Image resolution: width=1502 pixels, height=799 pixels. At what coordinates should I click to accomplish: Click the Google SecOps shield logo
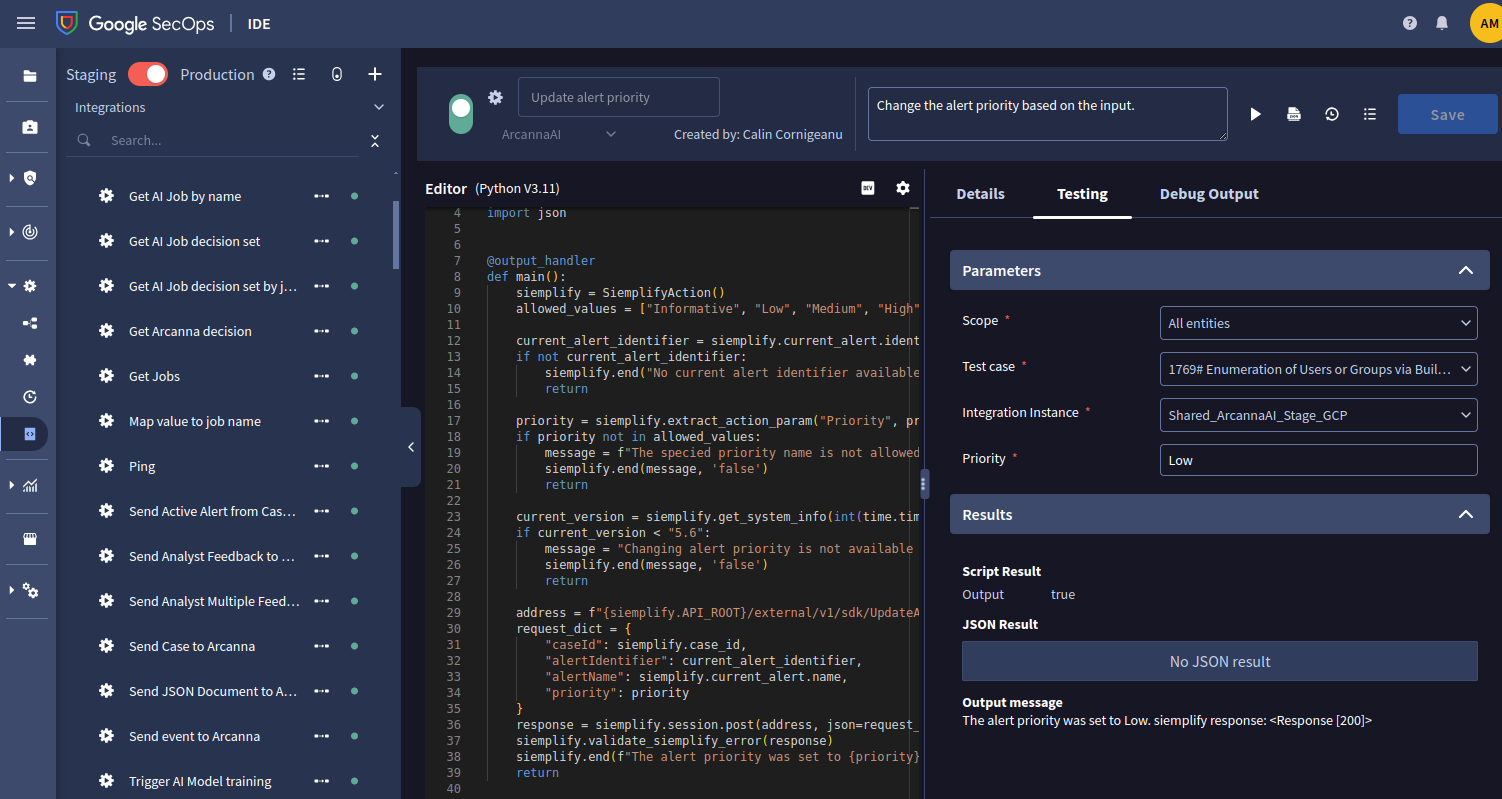tap(67, 23)
